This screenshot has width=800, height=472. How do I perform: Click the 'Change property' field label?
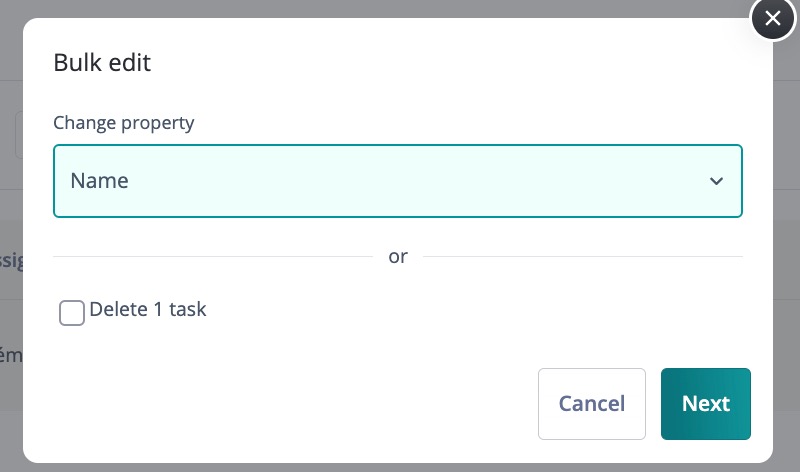pyautogui.click(x=123, y=123)
